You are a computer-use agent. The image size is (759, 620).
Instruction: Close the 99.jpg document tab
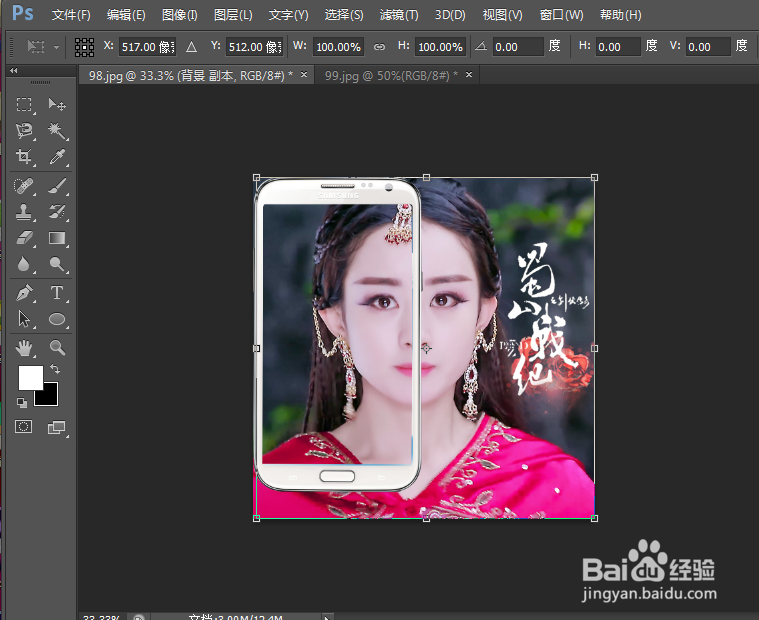click(469, 75)
